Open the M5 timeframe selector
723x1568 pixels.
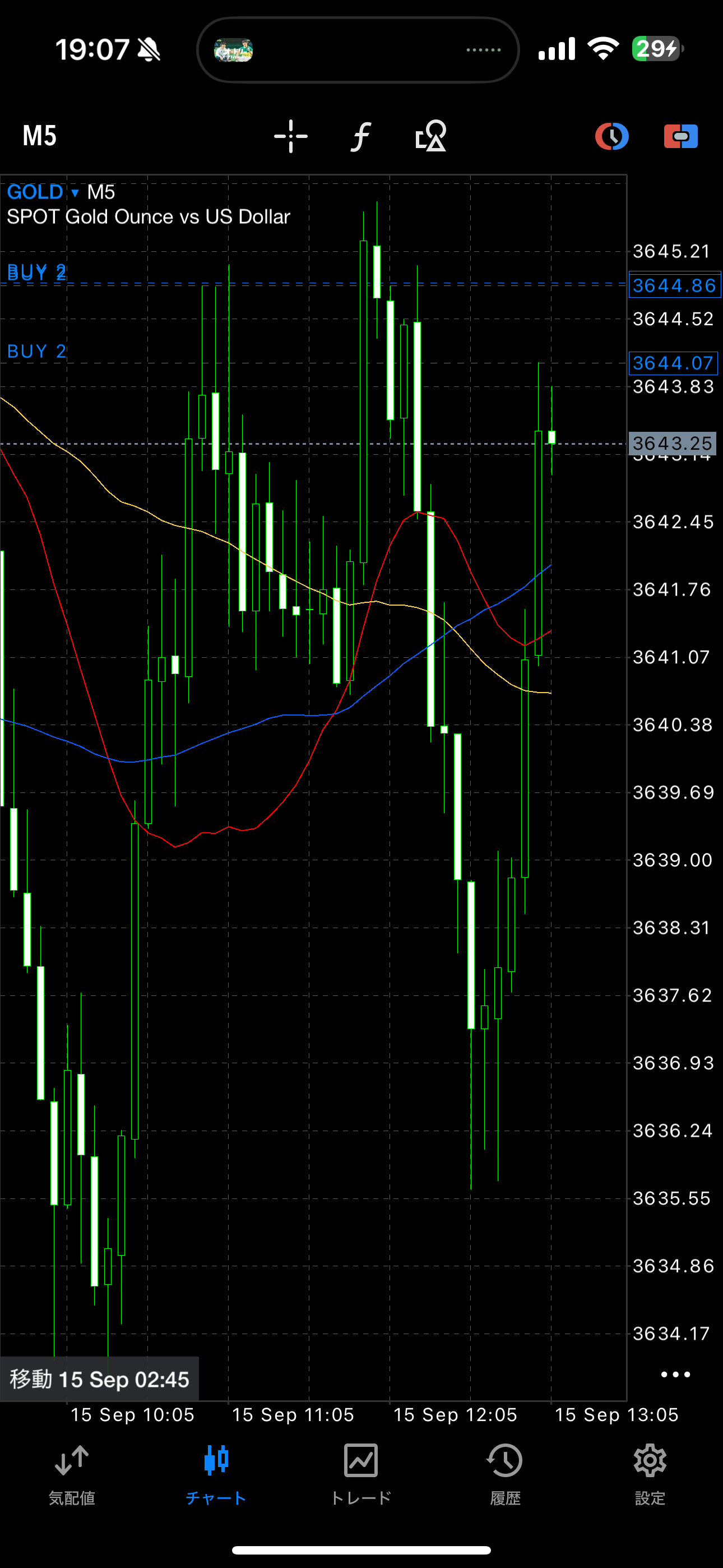[40, 136]
